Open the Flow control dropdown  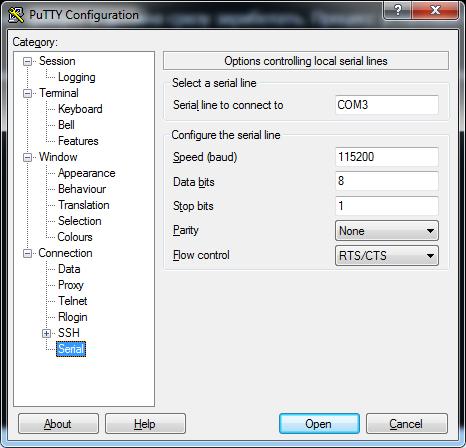tap(387, 256)
